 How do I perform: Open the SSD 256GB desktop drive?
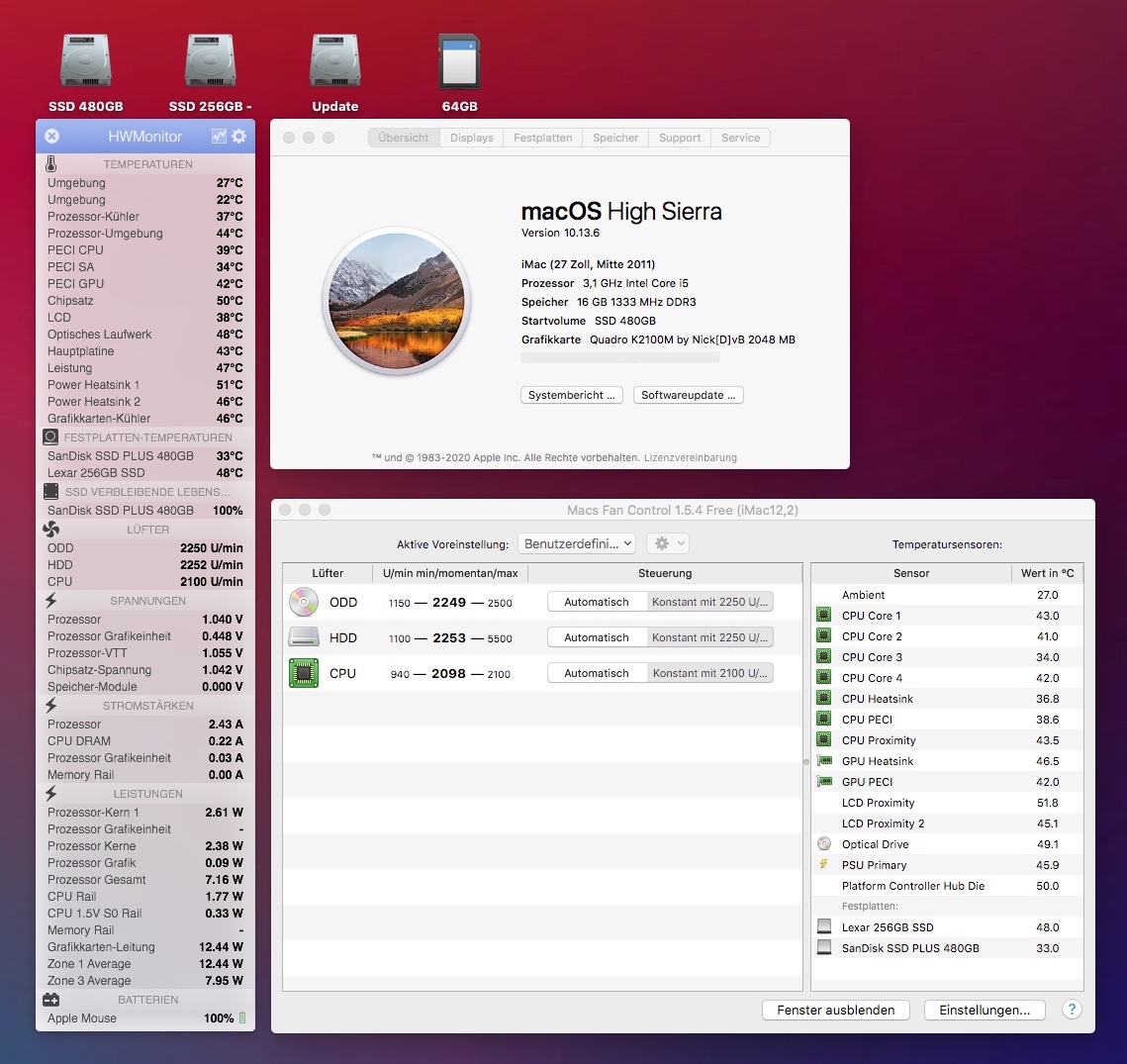210,60
